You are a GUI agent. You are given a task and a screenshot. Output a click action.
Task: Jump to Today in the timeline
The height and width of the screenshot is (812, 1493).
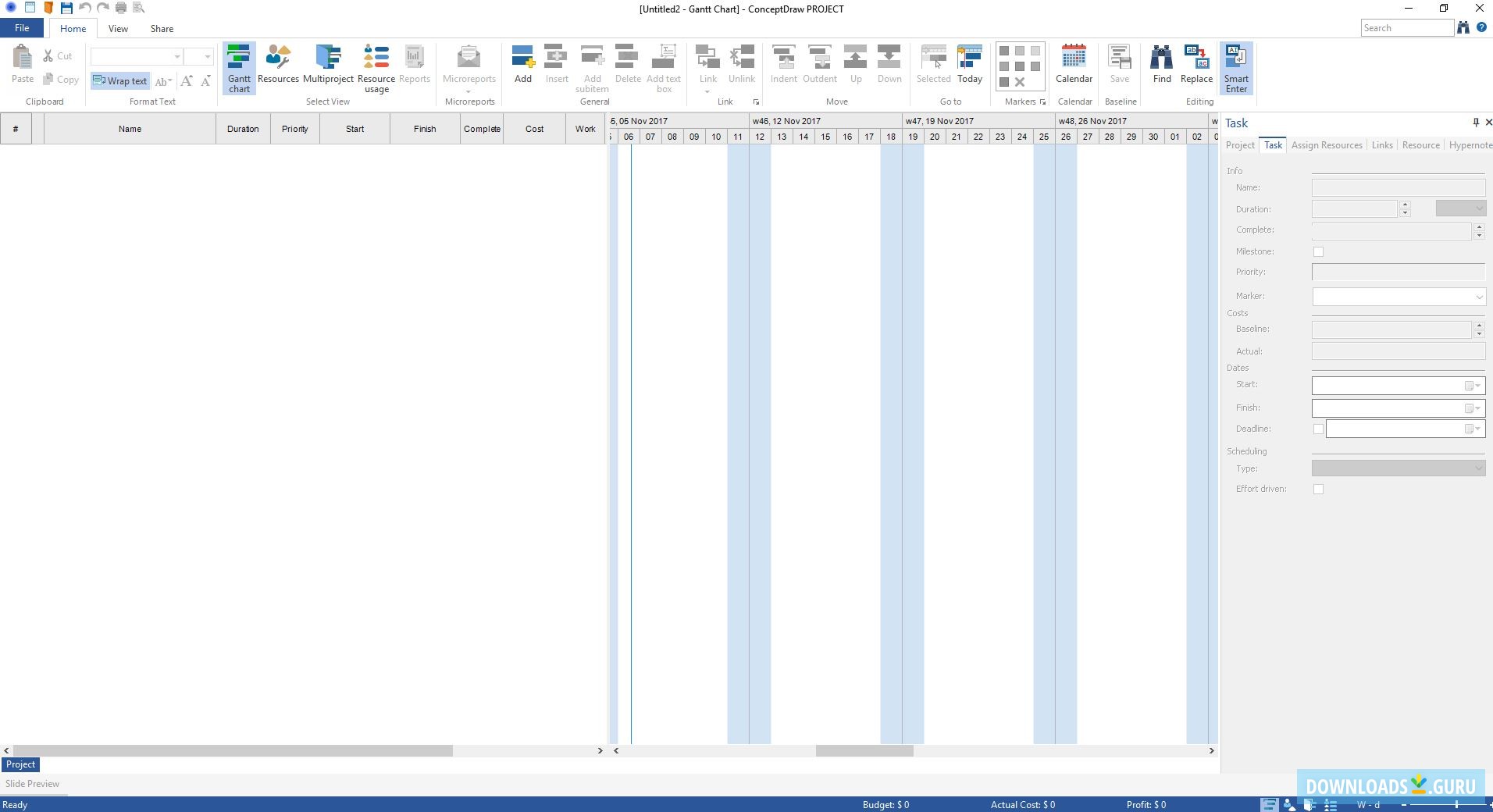tap(970, 64)
